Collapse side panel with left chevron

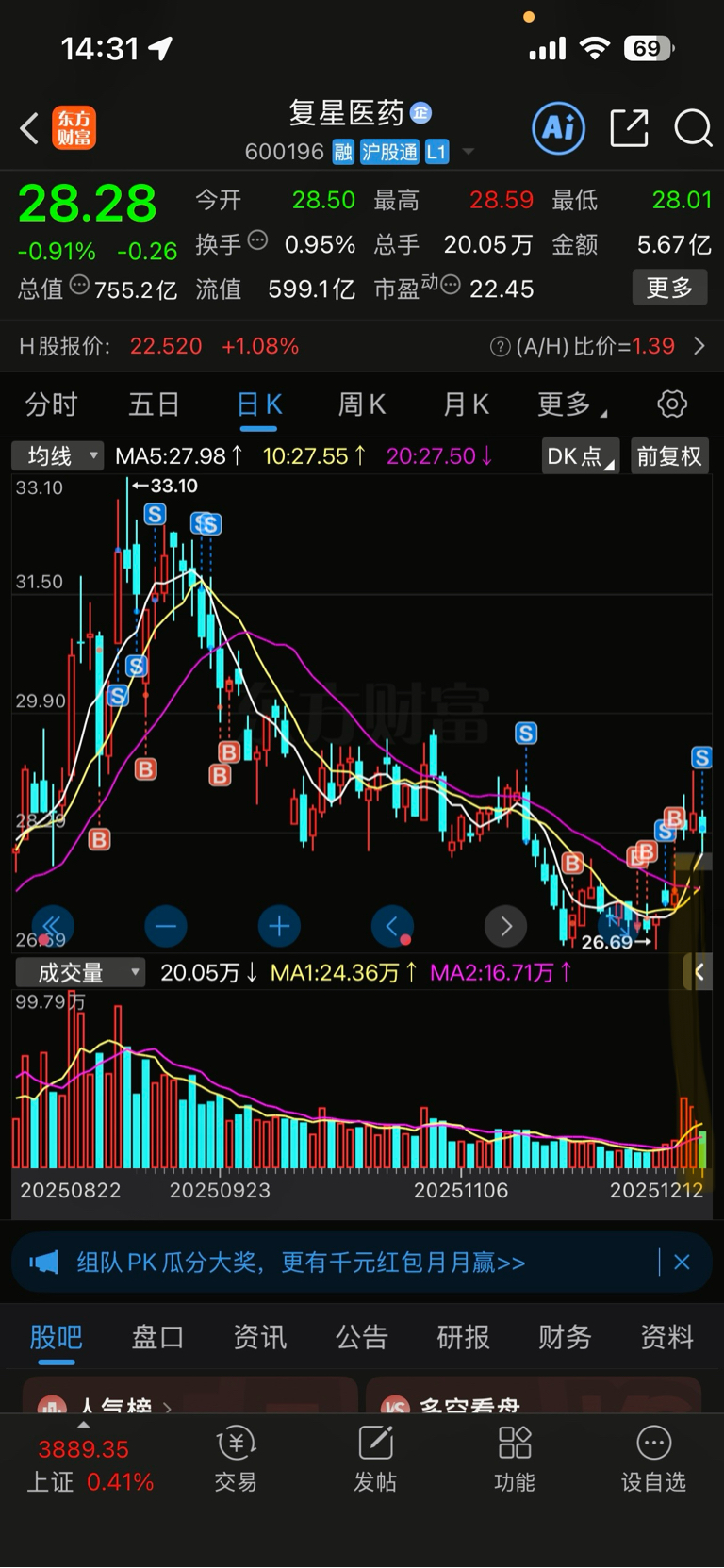(x=699, y=972)
